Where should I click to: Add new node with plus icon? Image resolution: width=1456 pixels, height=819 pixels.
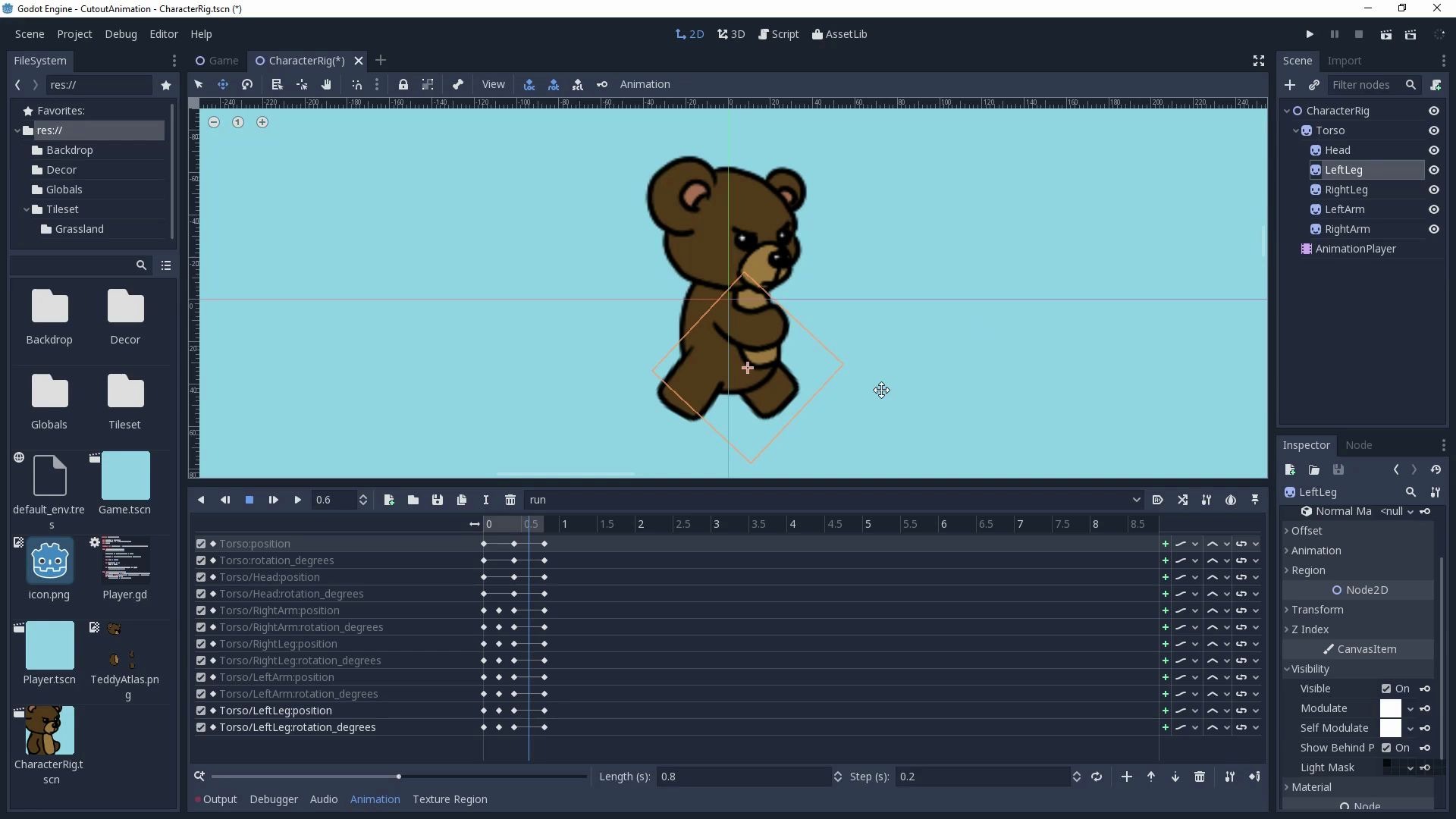1290,85
